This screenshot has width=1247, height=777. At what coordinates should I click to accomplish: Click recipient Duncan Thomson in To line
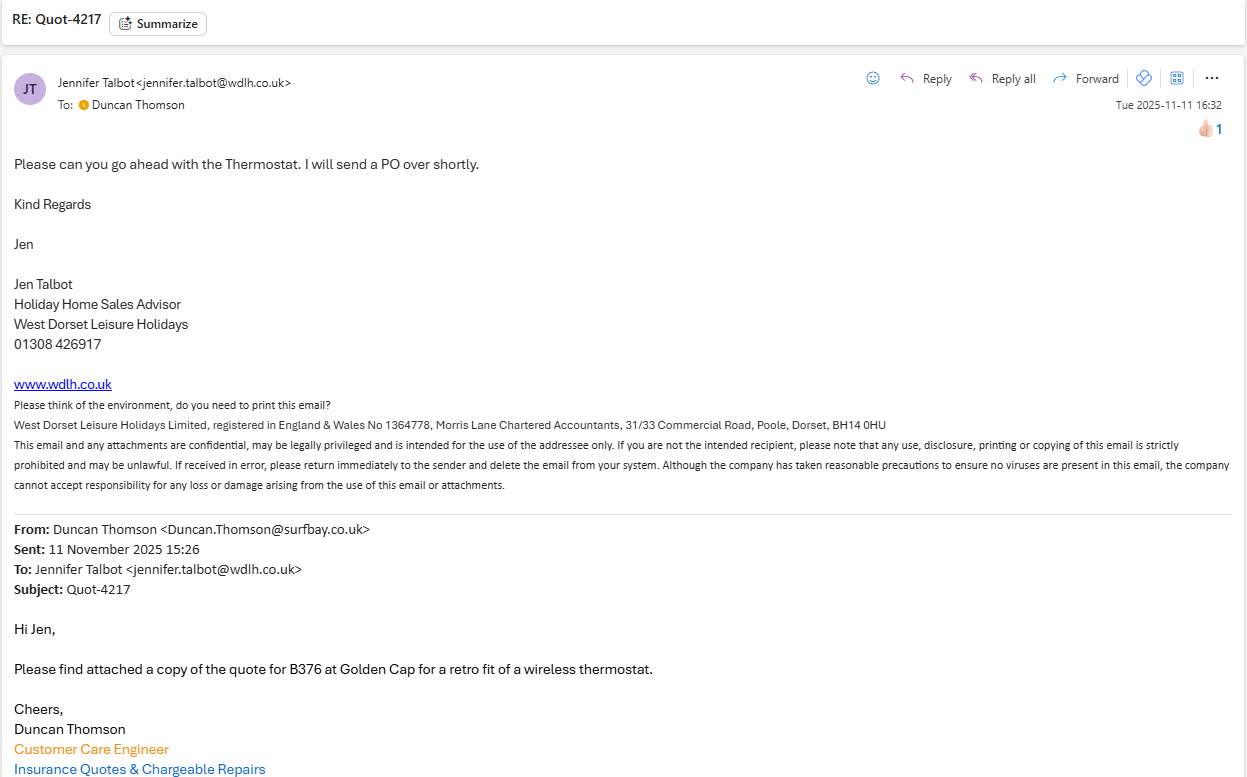[138, 105]
